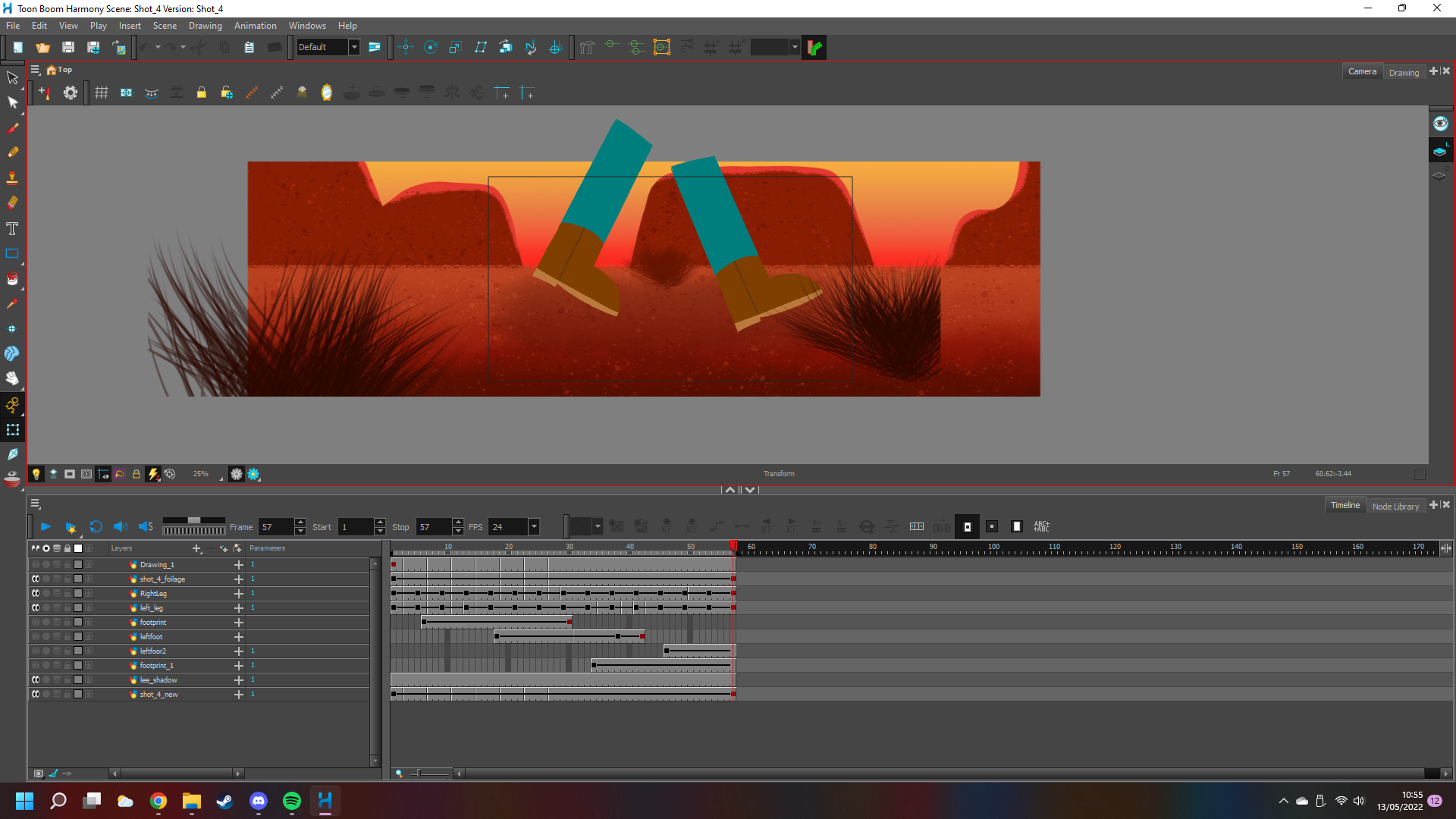Decrease the Stop frame stepper
This screenshot has width=1456, height=819.
click(x=458, y=531)
